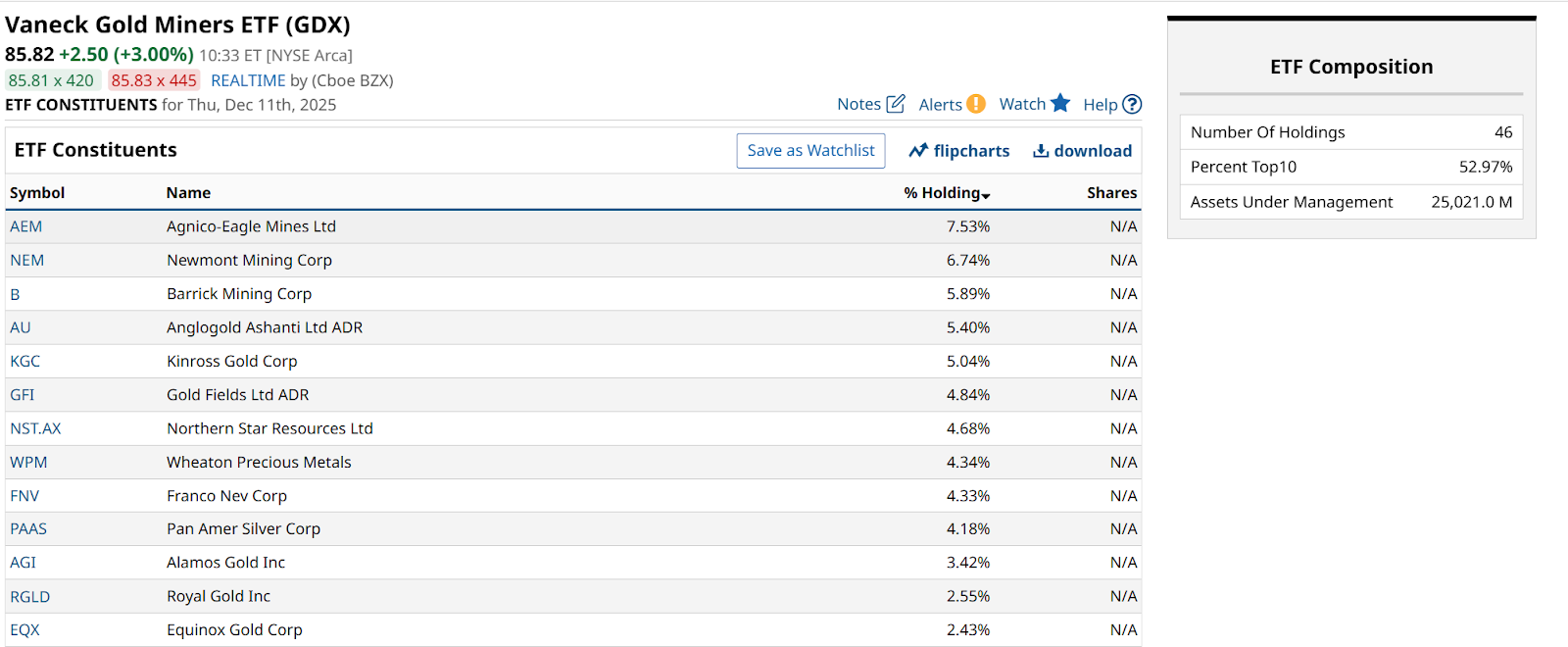Open the NEM ticker link
Screen dimensions: 1568x647
[27, 260]
